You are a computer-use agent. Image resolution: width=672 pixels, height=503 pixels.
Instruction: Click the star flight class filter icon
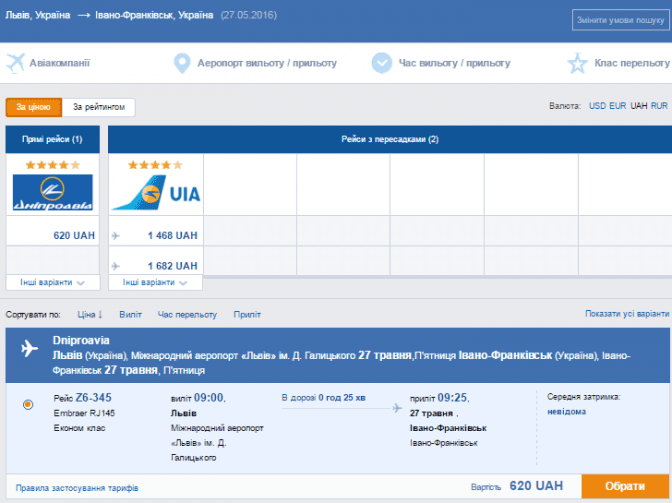pyautogui.click(x=577, y=63)
